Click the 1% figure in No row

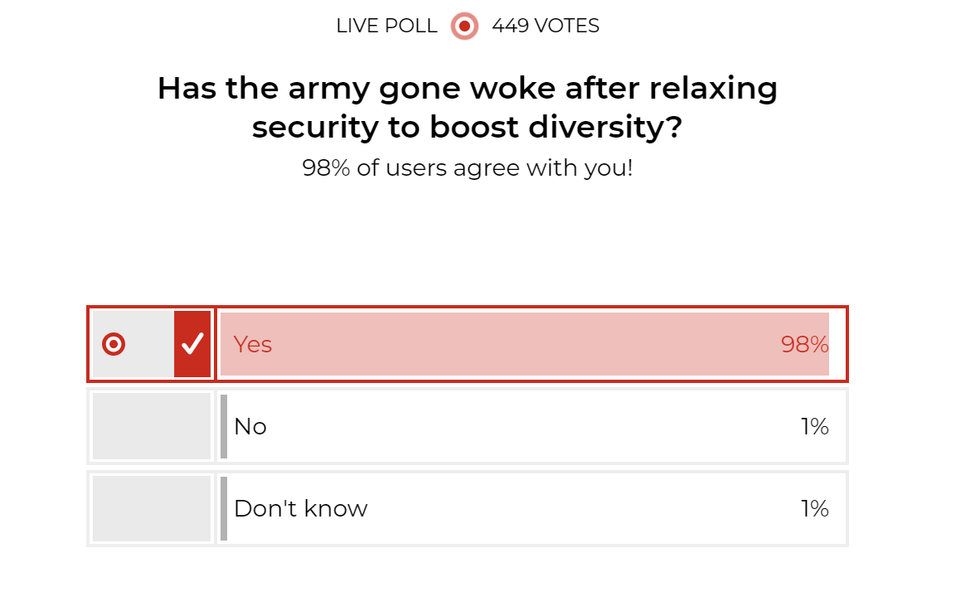pyautogui.click(x=814, y=427)
